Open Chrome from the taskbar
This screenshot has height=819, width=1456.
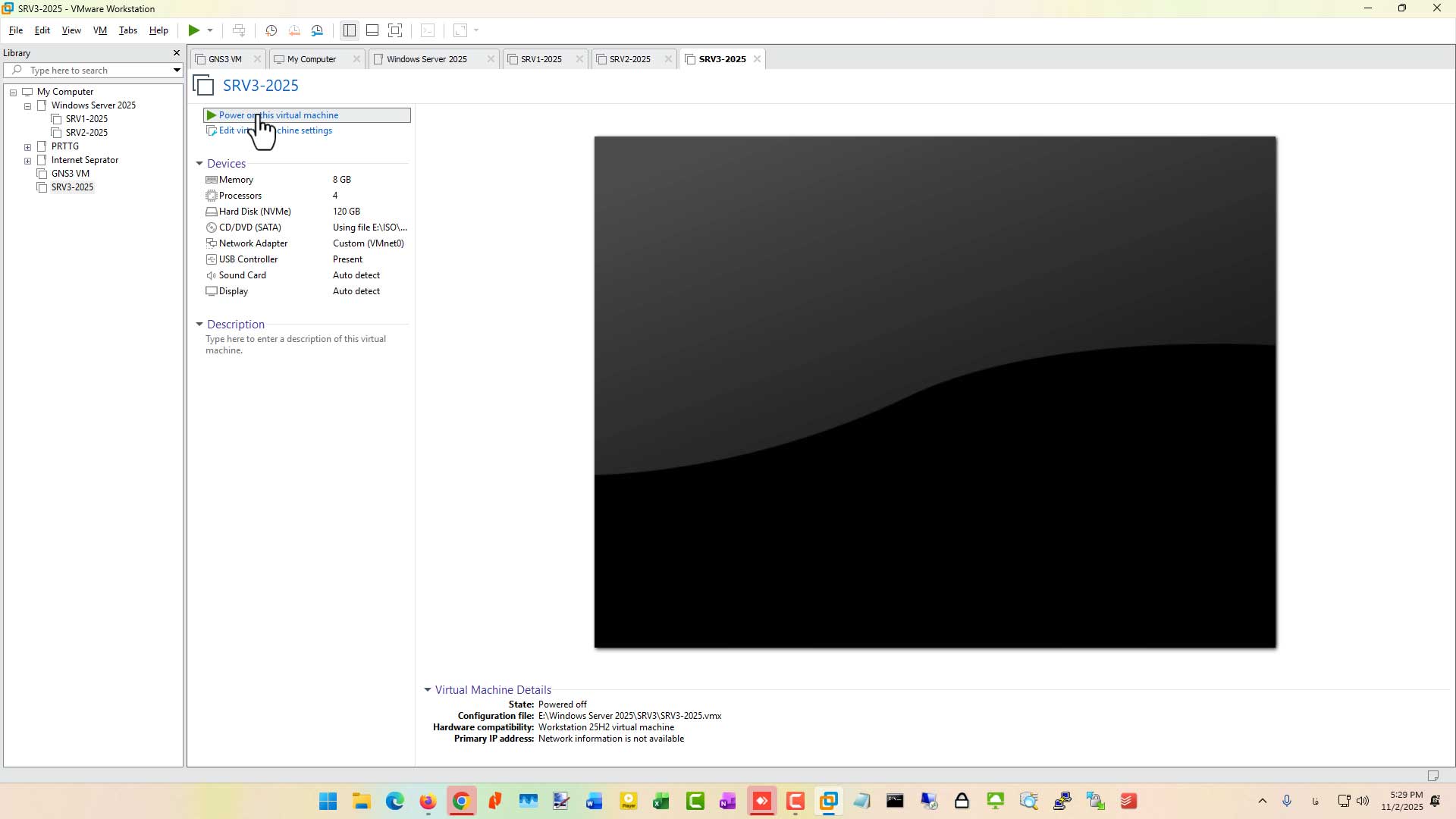click(461, 801)
